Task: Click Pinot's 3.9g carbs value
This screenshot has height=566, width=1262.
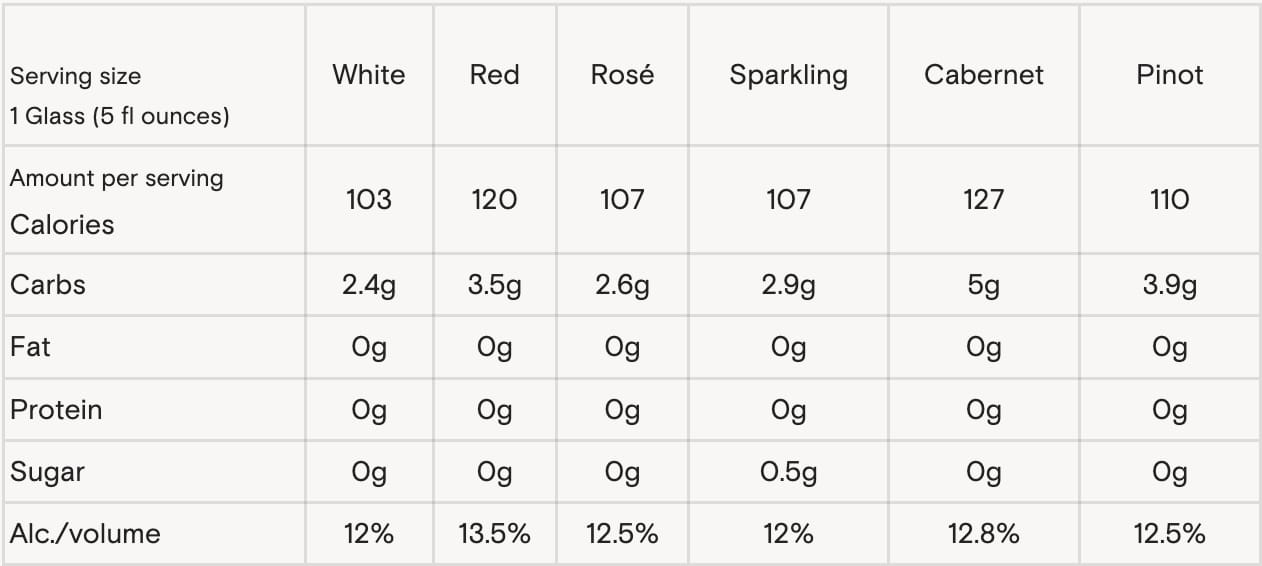Action: tap(1169, 286)
